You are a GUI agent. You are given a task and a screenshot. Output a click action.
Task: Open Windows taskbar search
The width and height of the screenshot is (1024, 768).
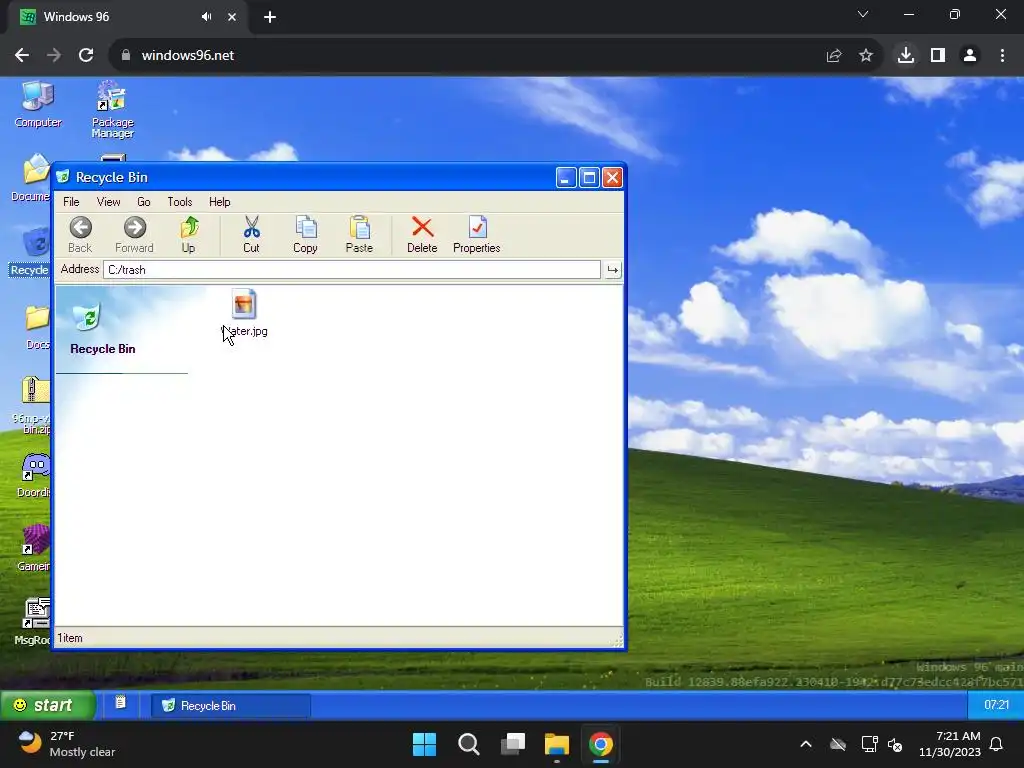tap(469, 744)
